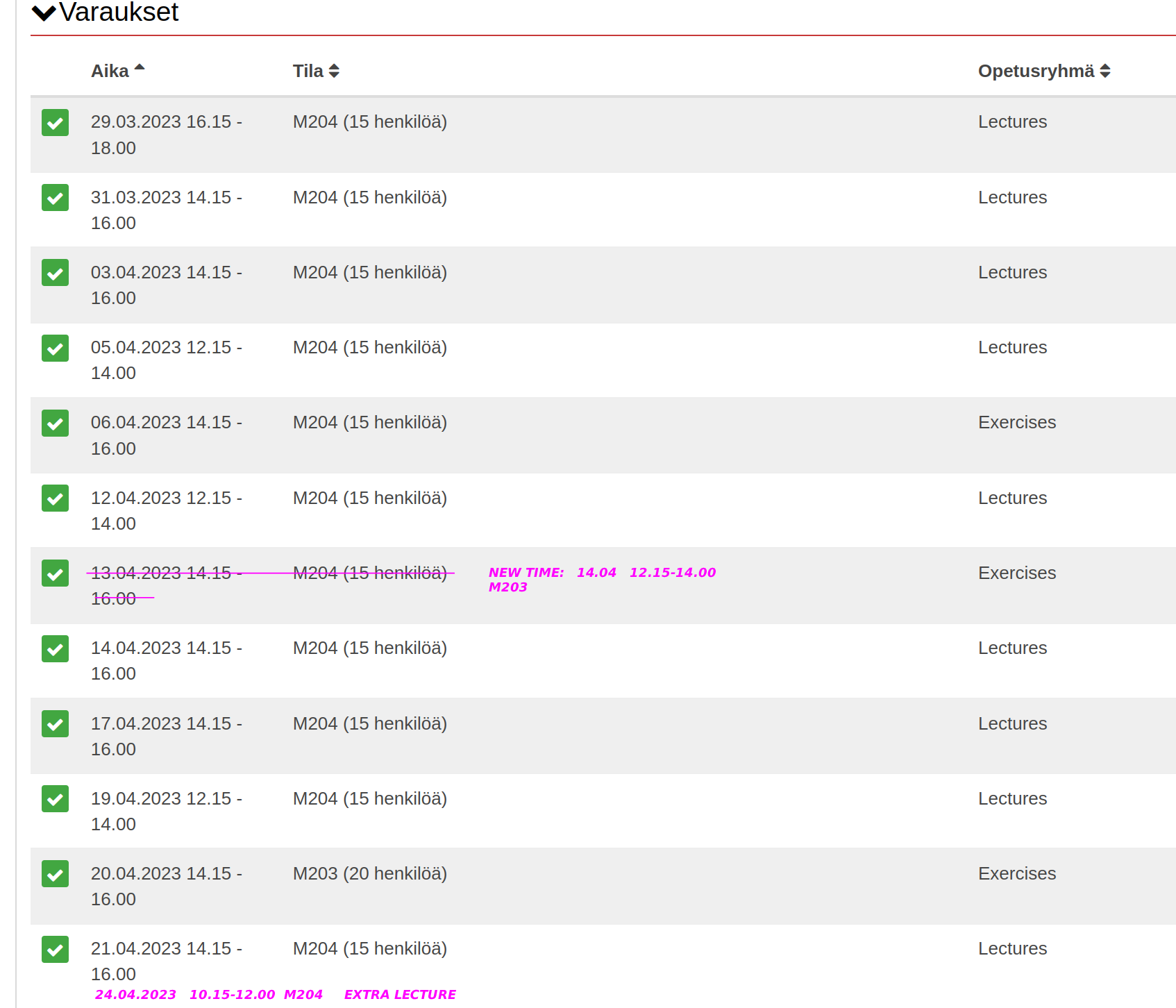Image resolution: width=1176 pixels, height=1008 pixels.
Task: Toggle checkbox for 12.04.2023 lecture
Action: pyautogui.click(x=55, y=498)
